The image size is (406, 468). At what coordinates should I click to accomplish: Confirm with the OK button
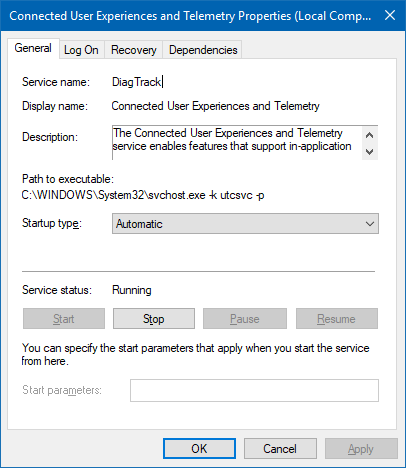click(199, 449)
